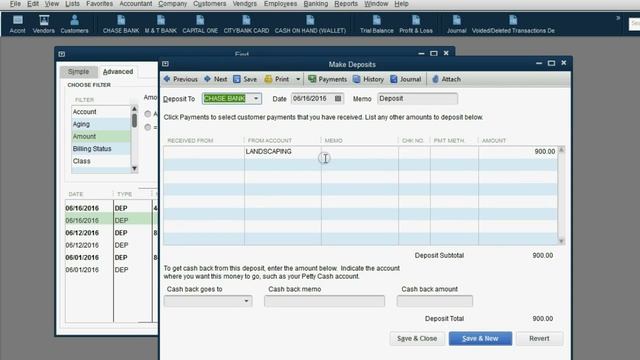Go to Next deposit
This screenshot has height=360, width=640.
pos(216,79)
